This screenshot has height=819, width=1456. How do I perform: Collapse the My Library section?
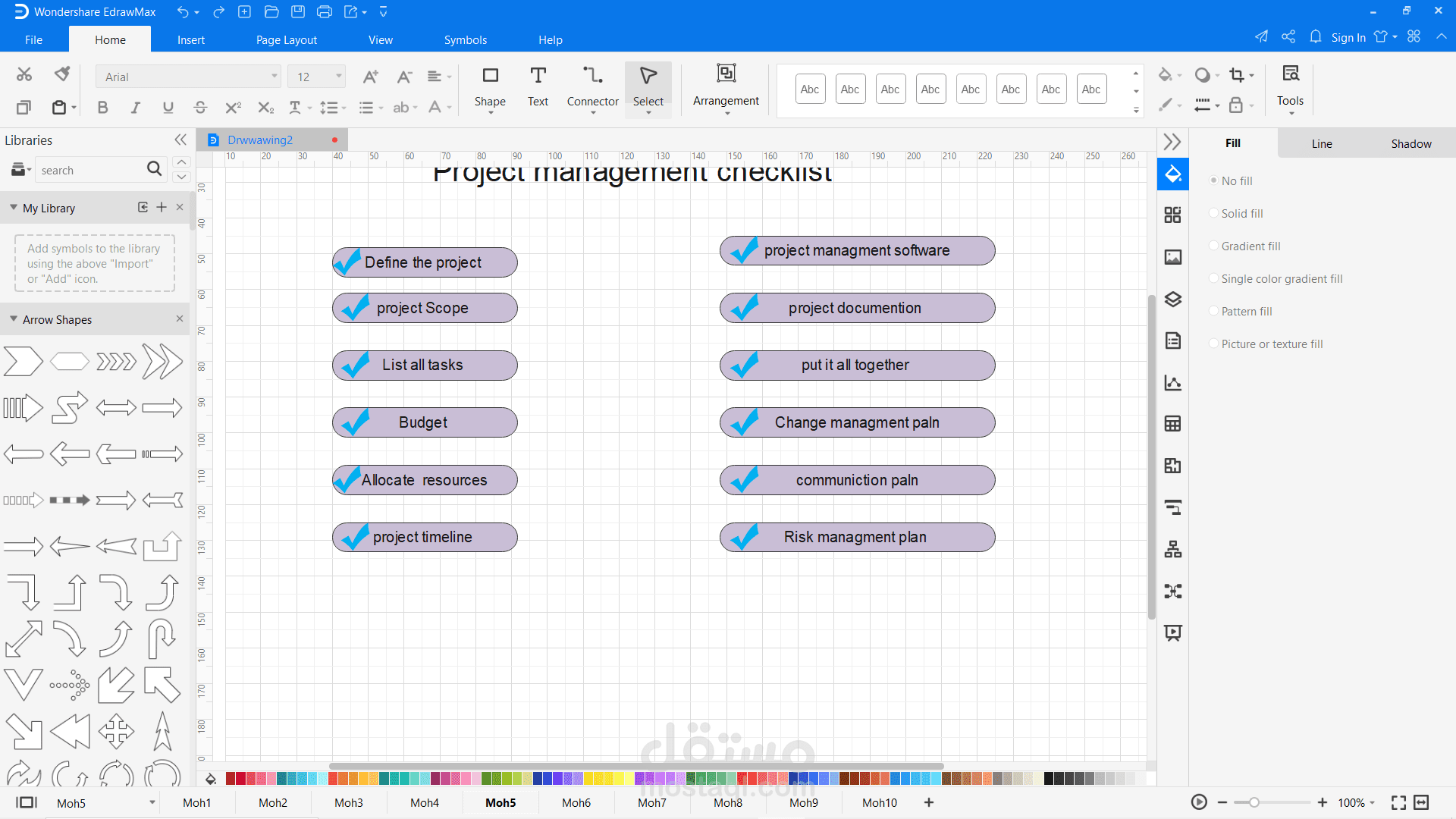(14, 207)
